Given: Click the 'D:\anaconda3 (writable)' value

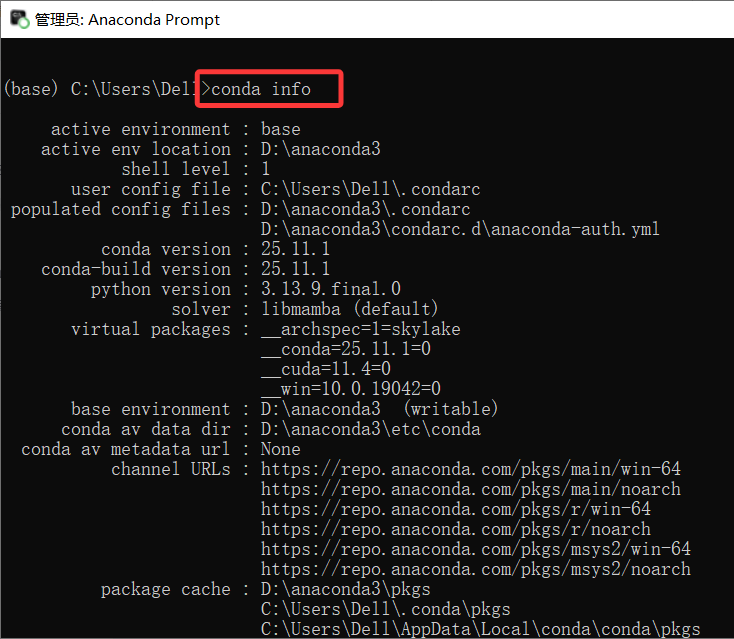Looking at the screenshot, I should click(x=379, y=409).
